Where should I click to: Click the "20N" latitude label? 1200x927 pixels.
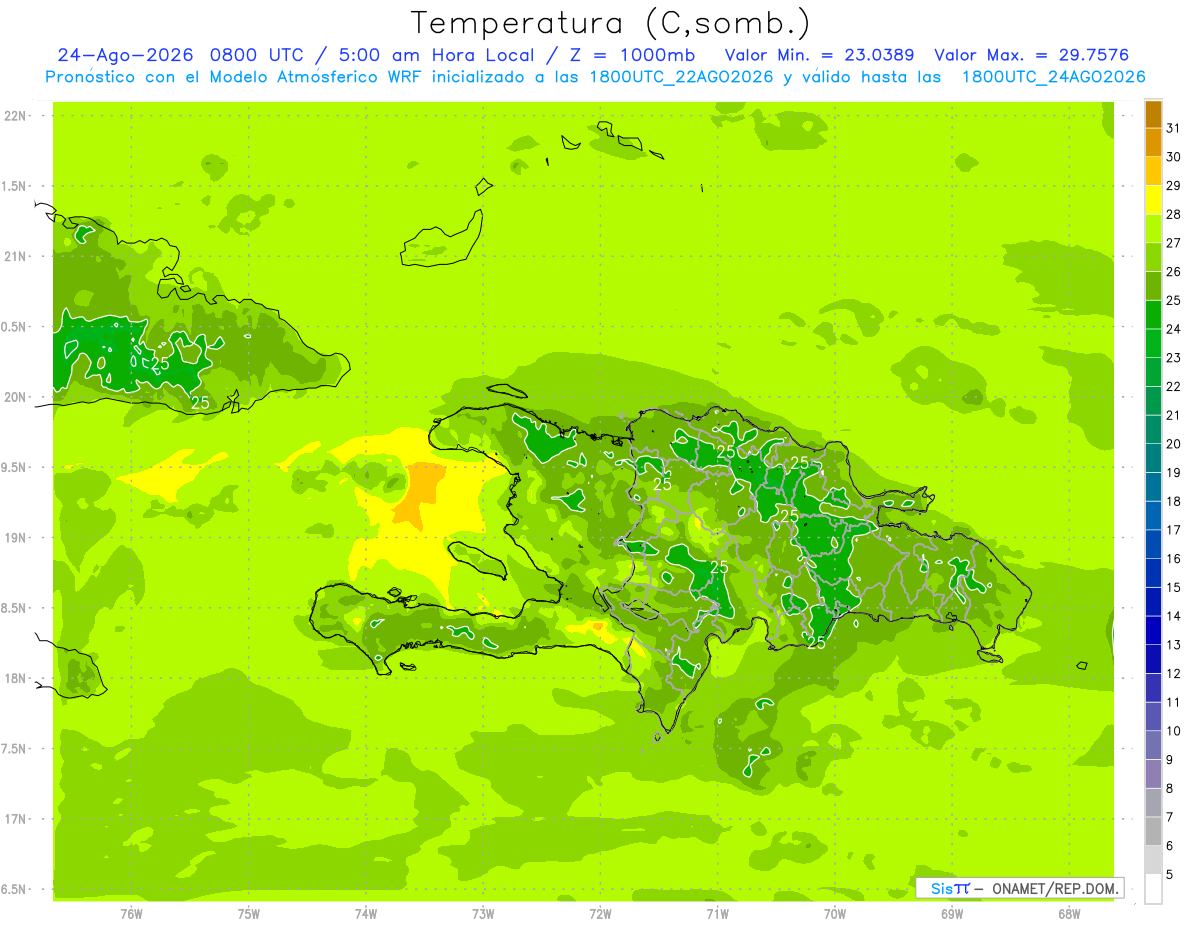(x=15, y=397)
